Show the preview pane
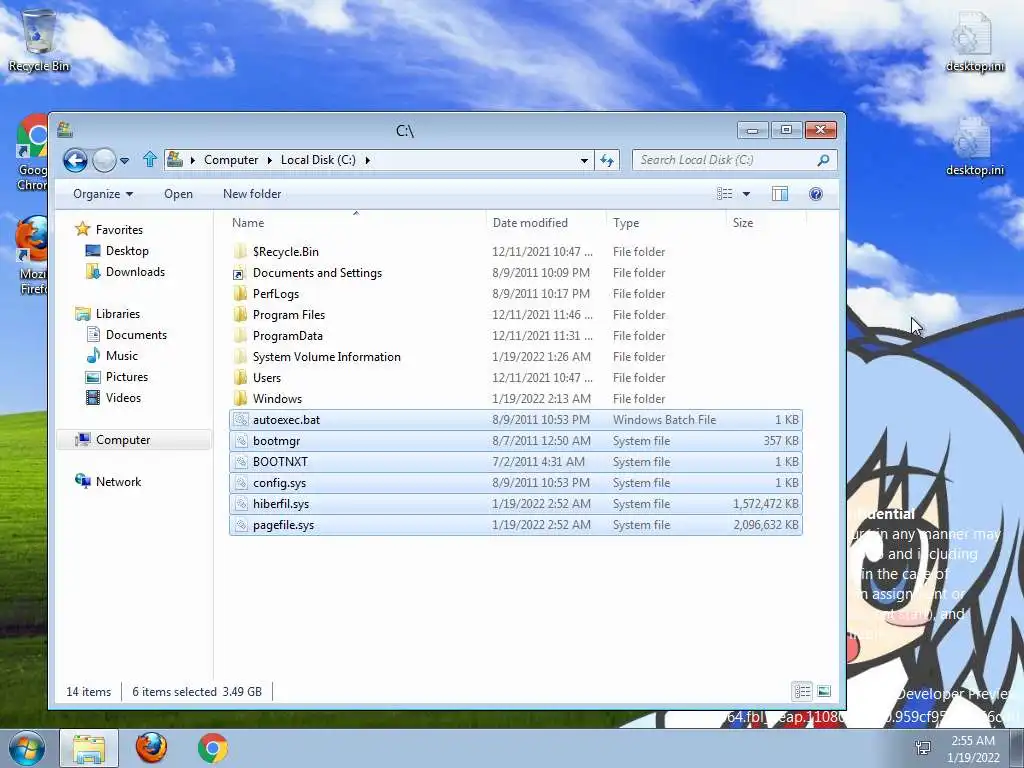 [780, 193]
